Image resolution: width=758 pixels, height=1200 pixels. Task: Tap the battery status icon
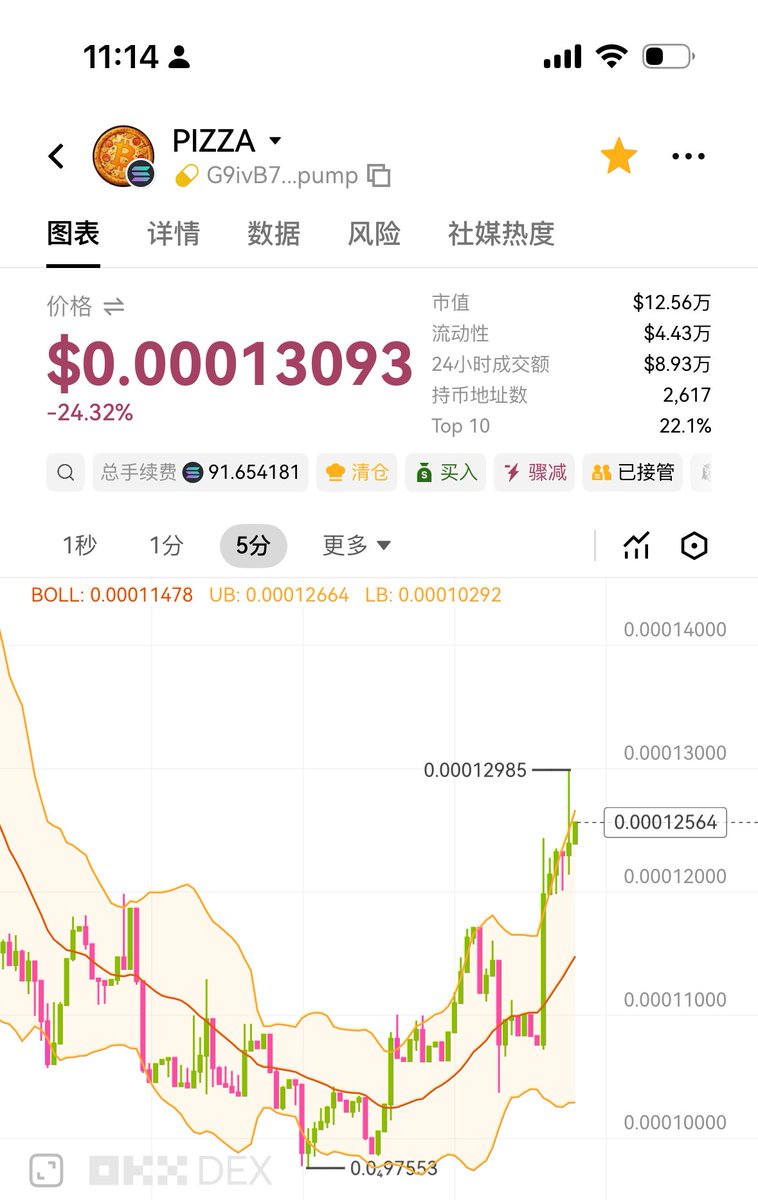668,56
